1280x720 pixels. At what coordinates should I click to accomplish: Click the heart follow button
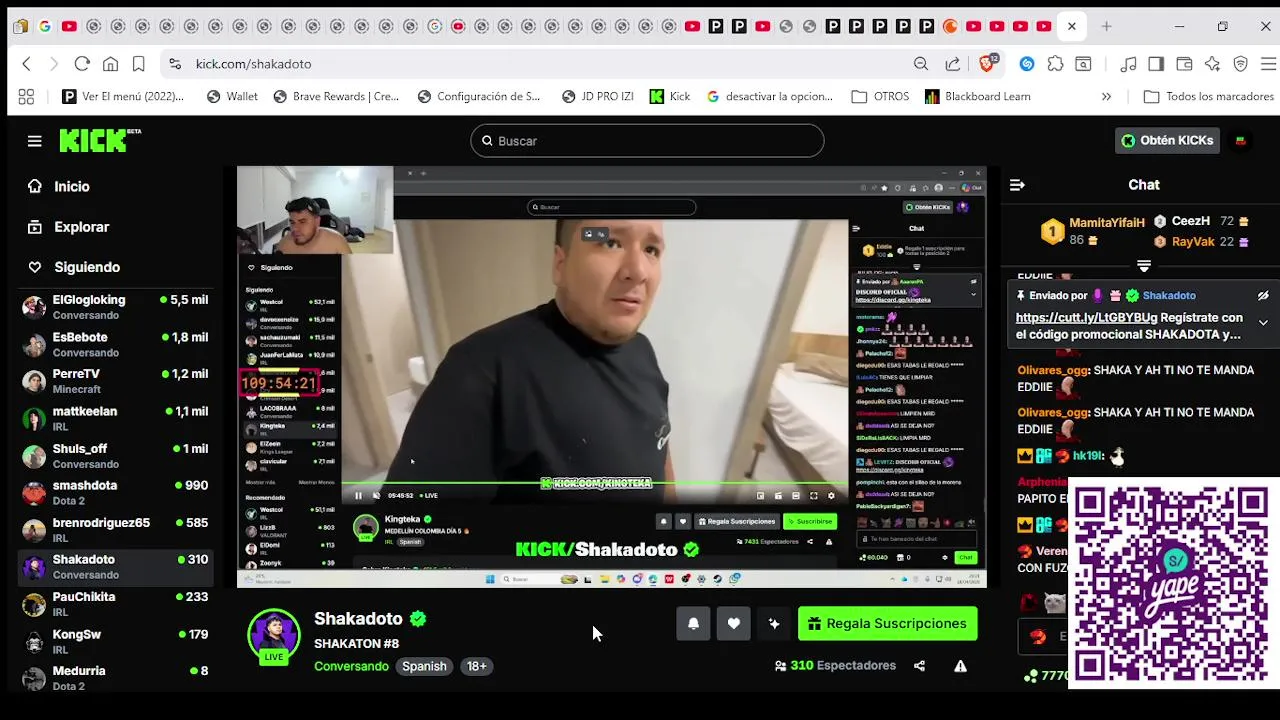[x=733, y=624]
